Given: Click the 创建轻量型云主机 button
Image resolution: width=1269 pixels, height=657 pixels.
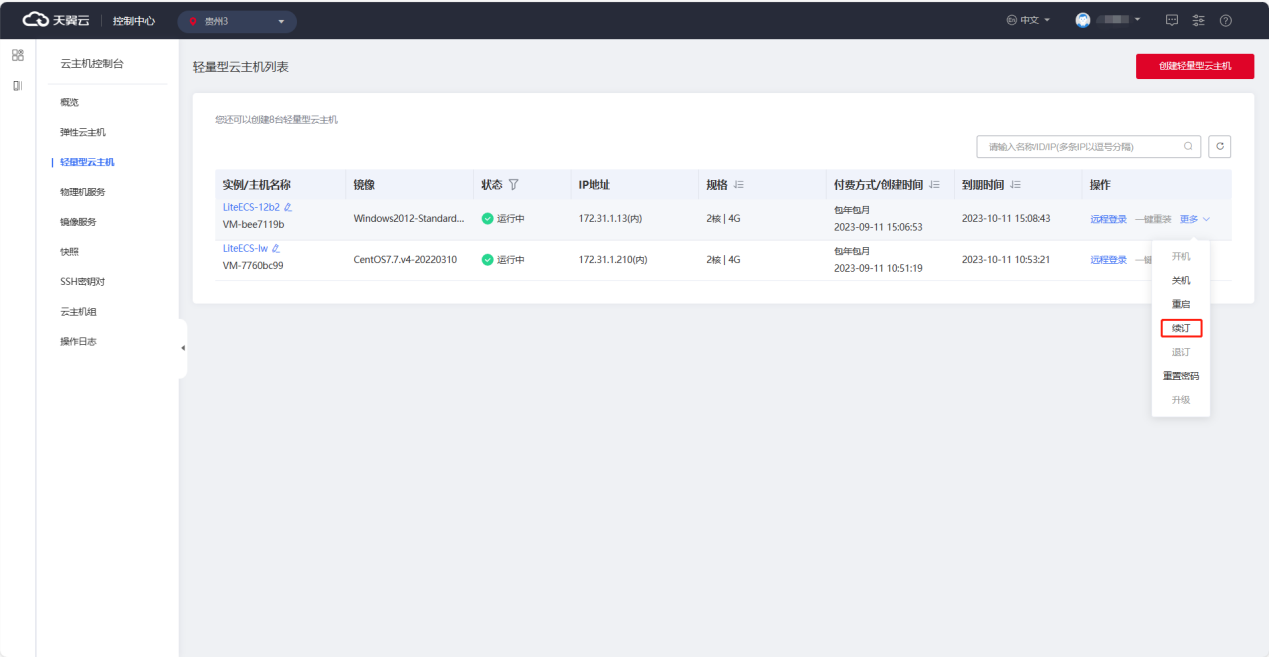Looking at the screenshot, I should point(1194,66).
